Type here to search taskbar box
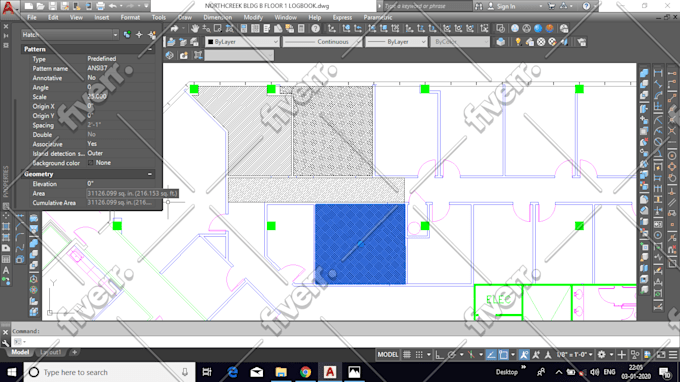The image size is (680, 382). 109,372
